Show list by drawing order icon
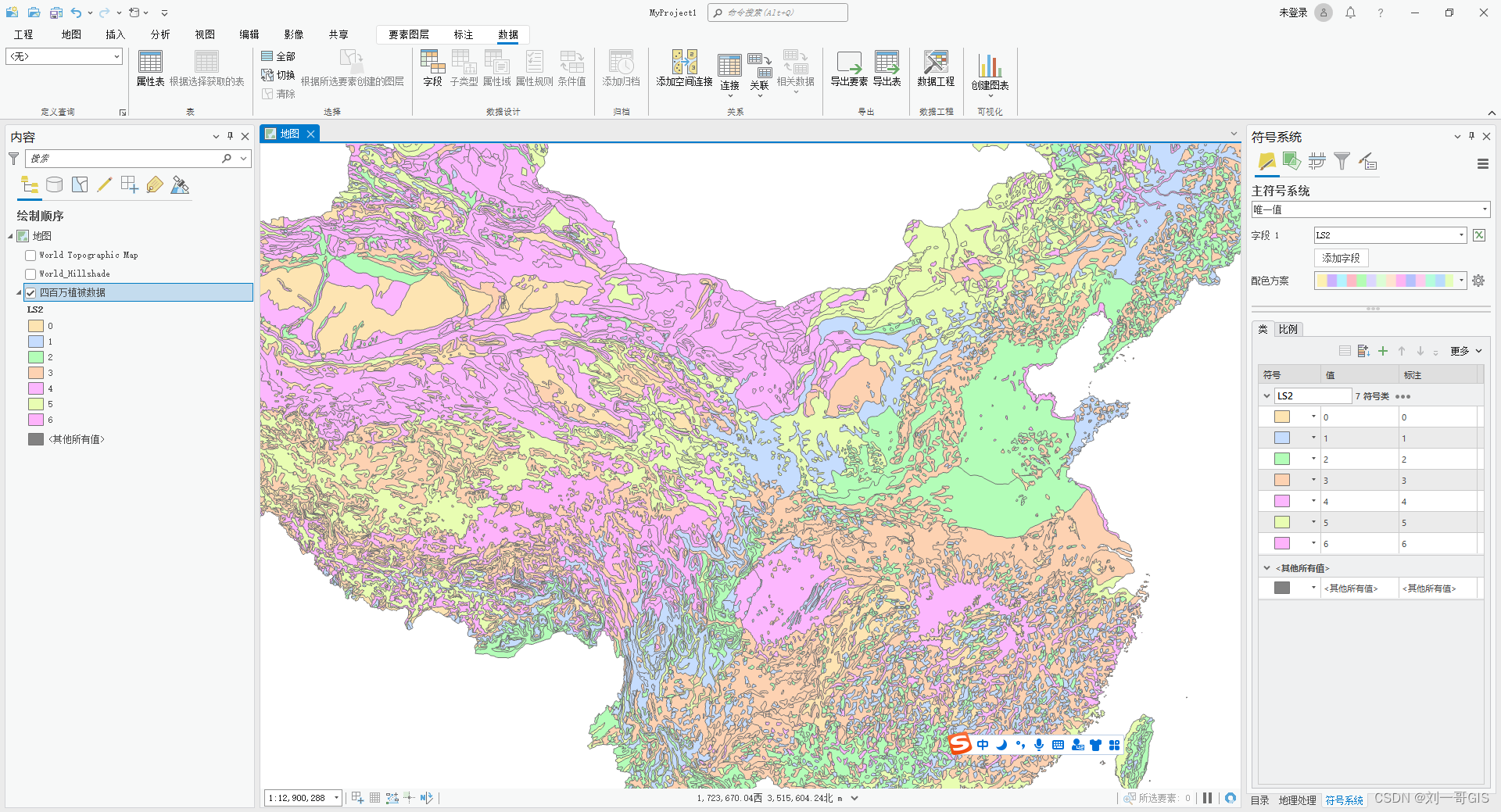The image size is (1501, 812). pos(30,185)
